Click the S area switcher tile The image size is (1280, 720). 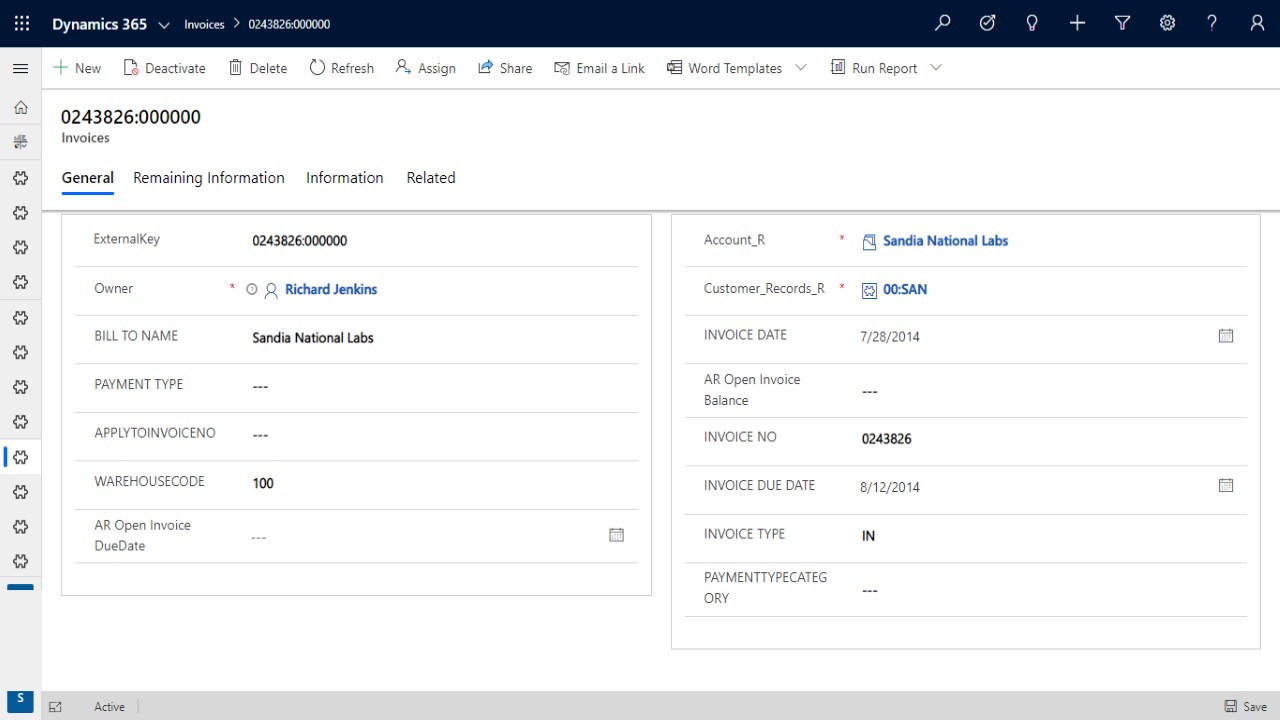pos(20,700)
